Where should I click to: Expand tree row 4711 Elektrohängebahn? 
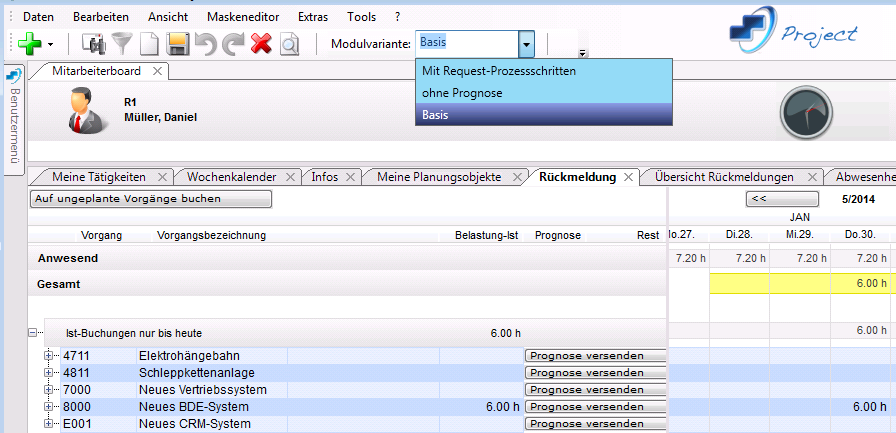(x=48, y=356)
